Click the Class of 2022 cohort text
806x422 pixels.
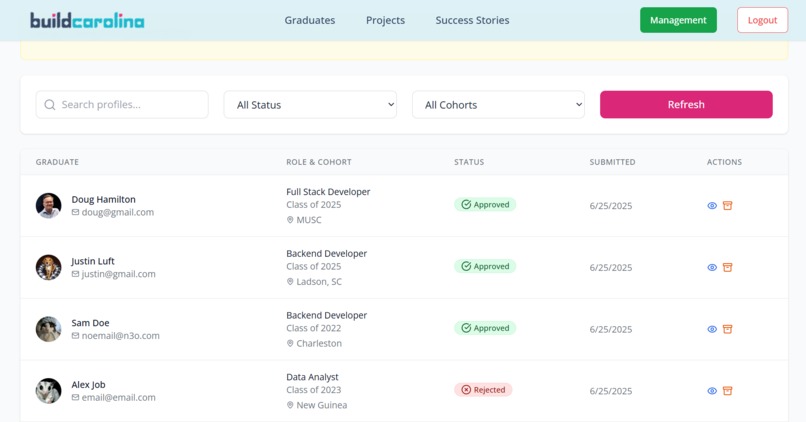click(x=314, y=328)
